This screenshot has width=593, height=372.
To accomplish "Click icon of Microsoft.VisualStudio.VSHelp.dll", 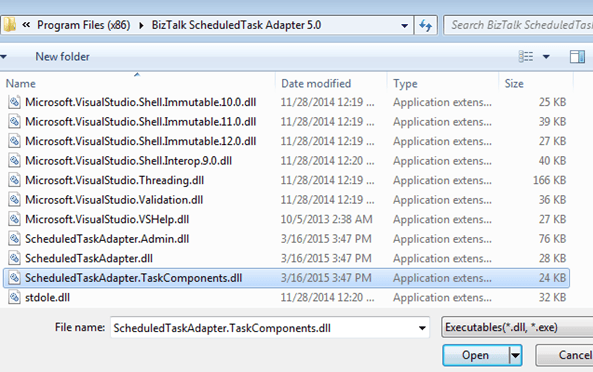I will [14, 219].
